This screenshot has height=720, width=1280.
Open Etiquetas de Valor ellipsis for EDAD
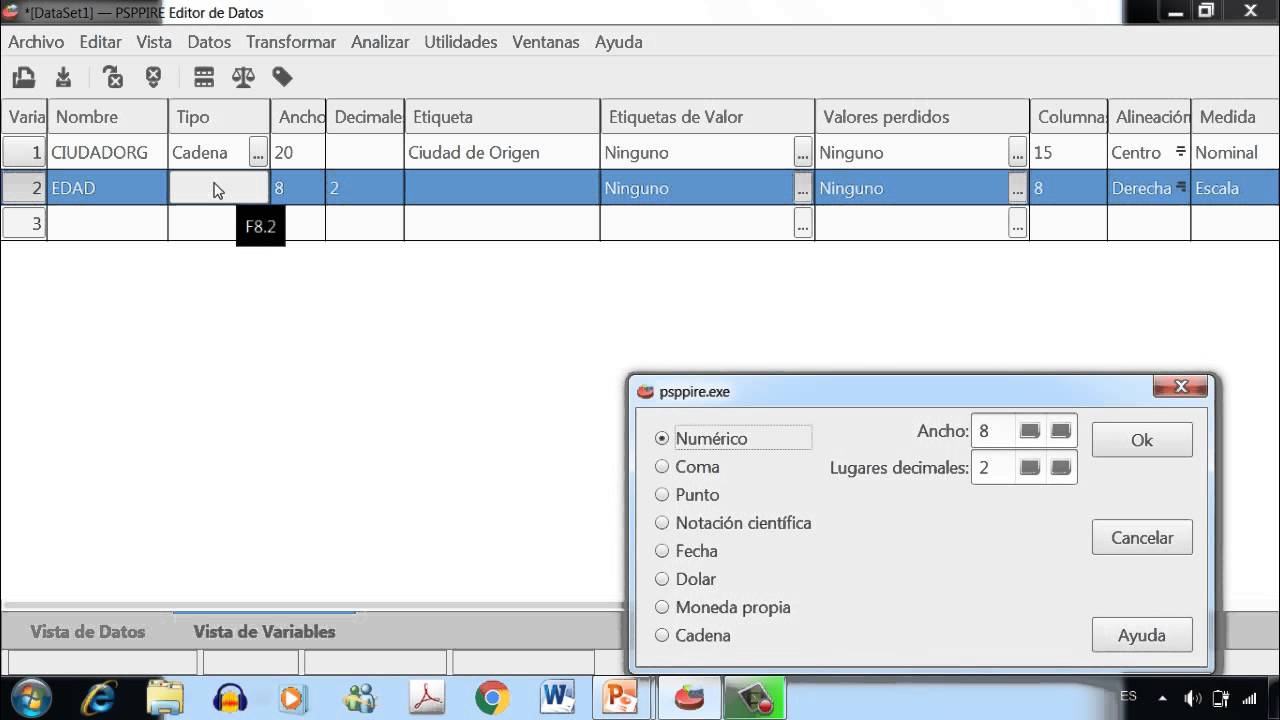click(x=803, y=188)
